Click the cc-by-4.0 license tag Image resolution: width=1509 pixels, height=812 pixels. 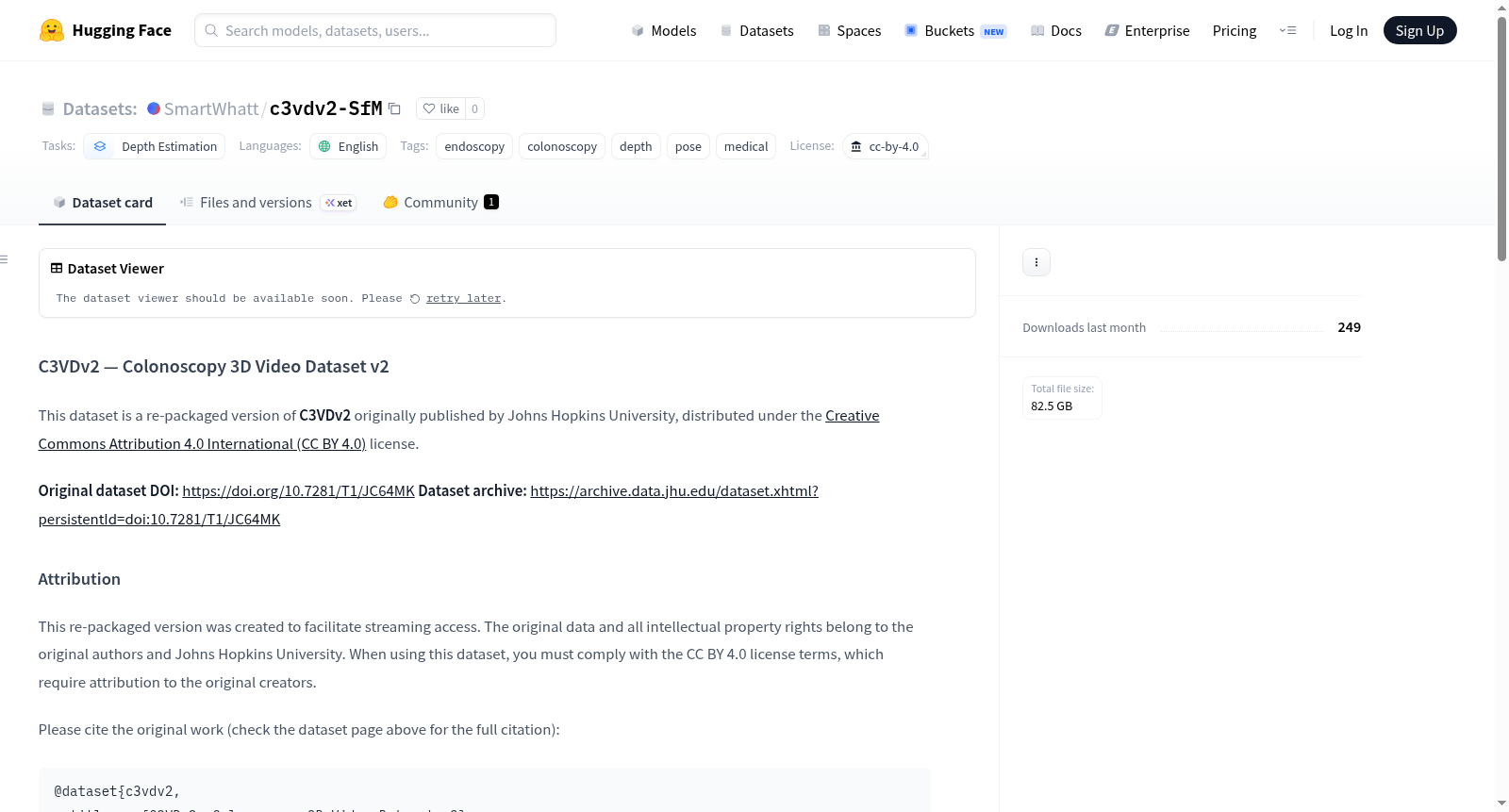point(886,146)
